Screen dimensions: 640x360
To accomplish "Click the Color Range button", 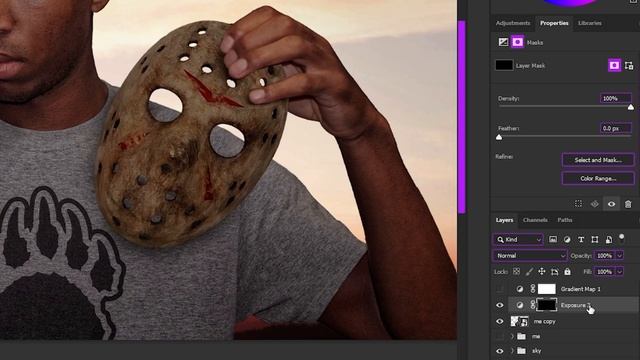I will point(598,178).
